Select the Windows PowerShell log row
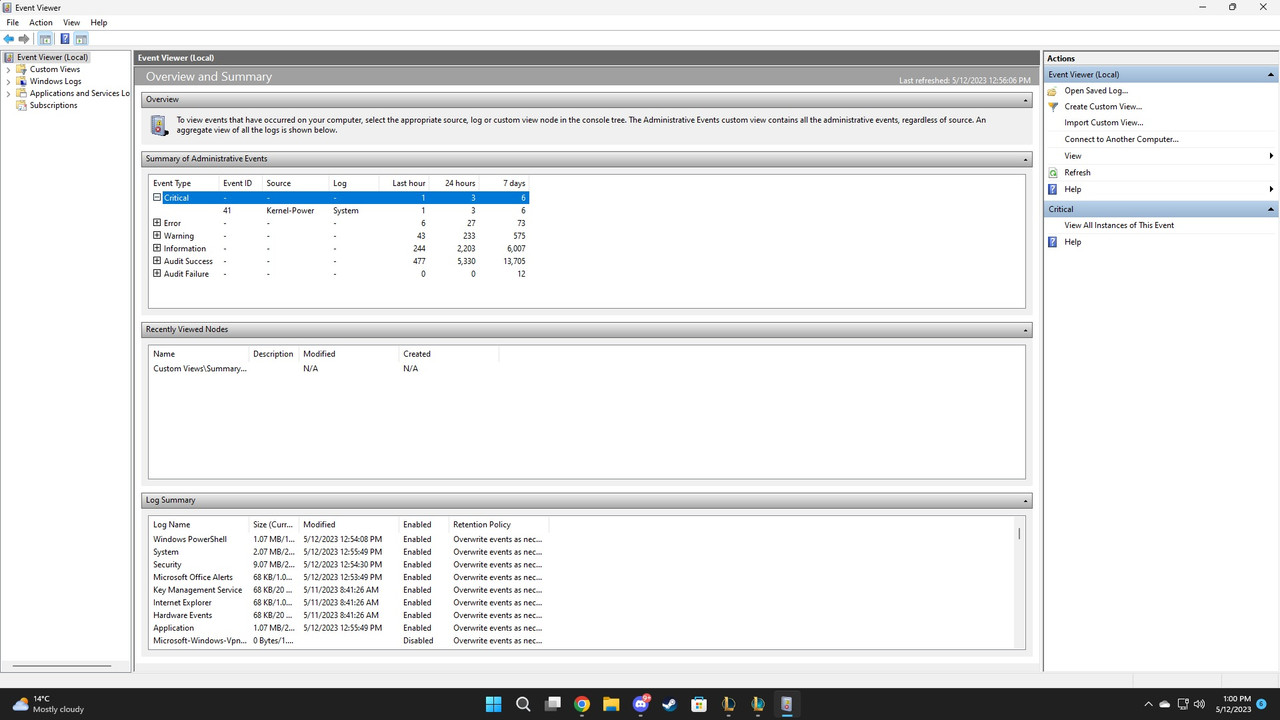 pyautogui.click(x=348, y=540)
